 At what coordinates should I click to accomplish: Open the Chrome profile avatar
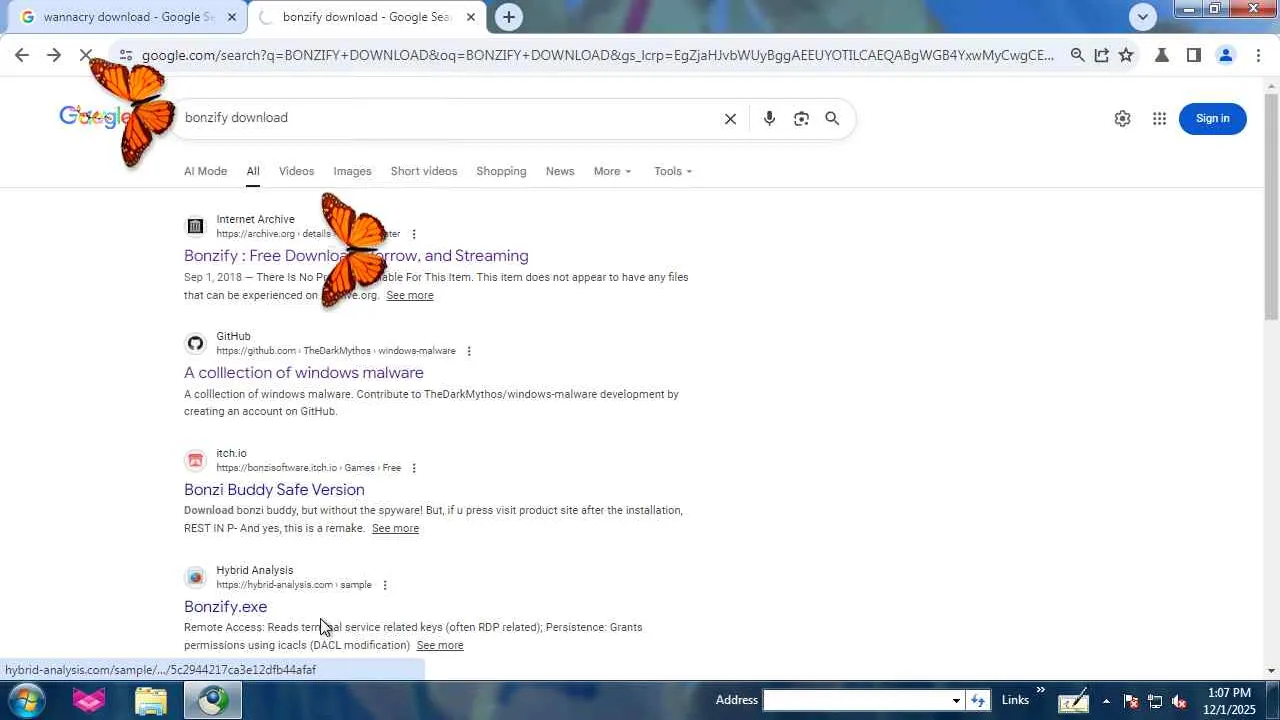(1225, 56)
